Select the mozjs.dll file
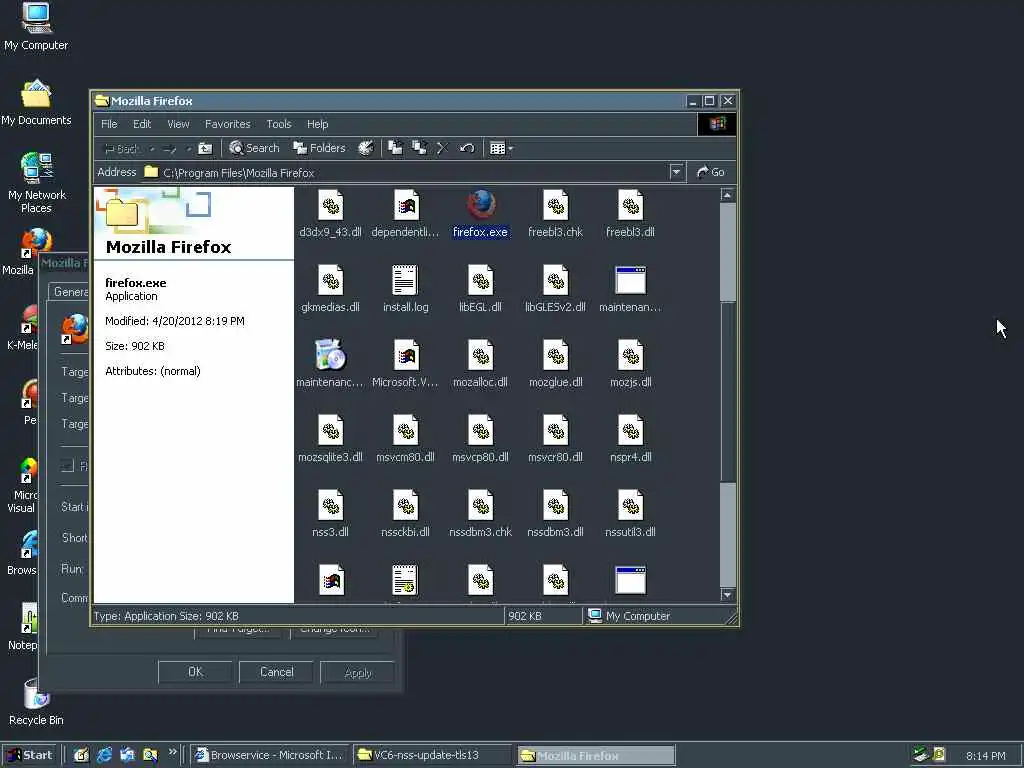The width and height of the screenshot is (1024, 768). click(630, 364)
